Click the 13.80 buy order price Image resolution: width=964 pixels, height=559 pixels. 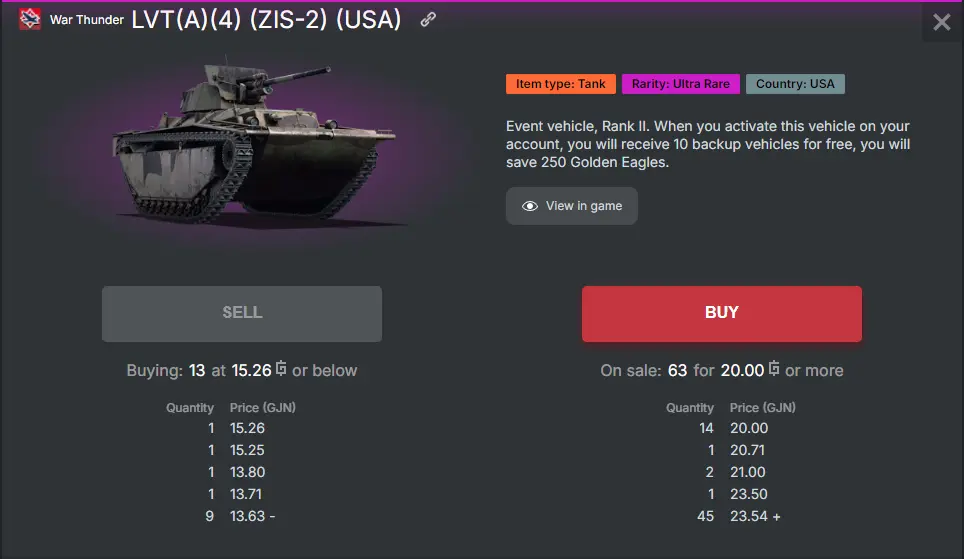click(x=247, y=472)
